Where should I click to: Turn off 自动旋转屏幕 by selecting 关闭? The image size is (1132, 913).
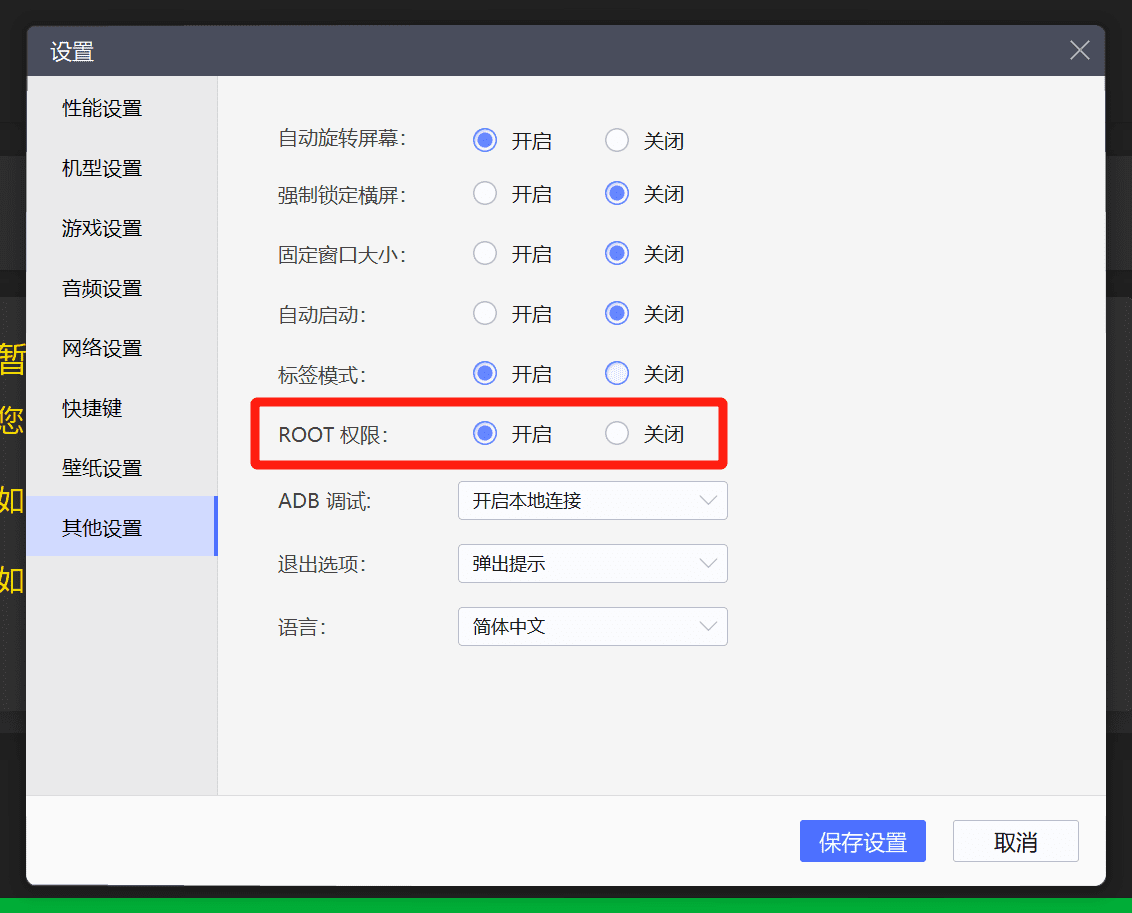tap(617, 141)
